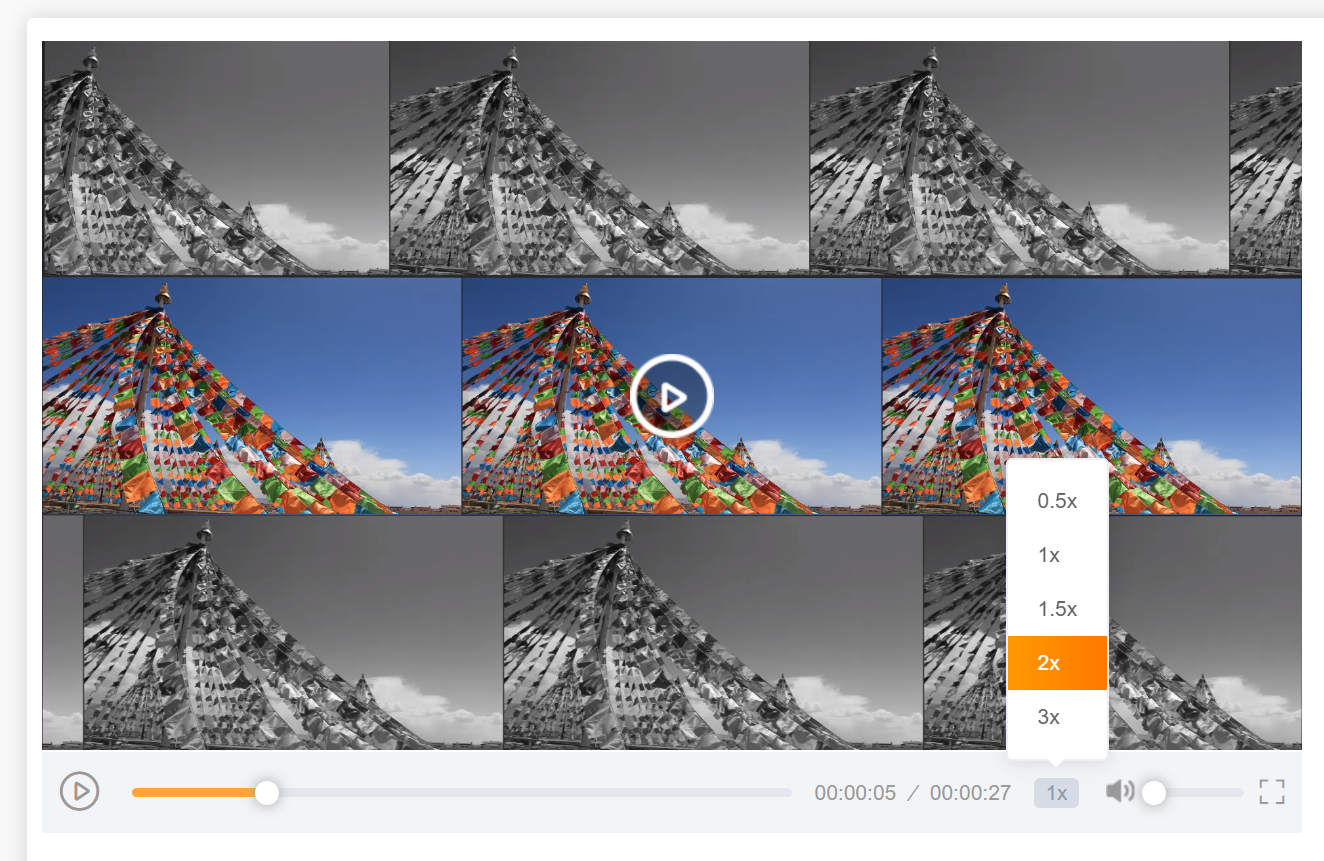Choose 1.5x playback speed
1324x861 pixels.
[x=1057, y=609]
